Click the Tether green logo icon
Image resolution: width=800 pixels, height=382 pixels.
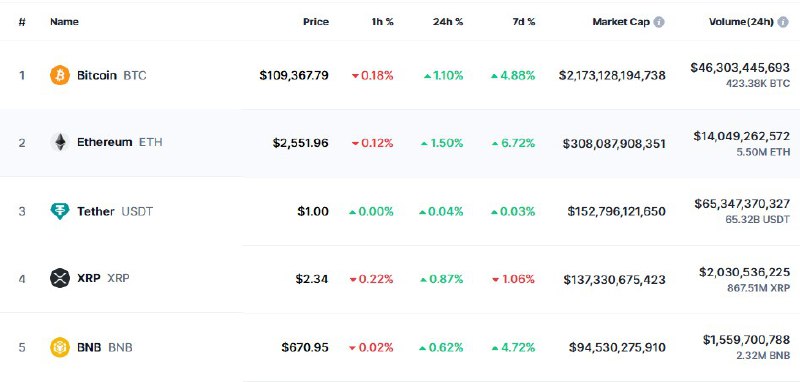[60, 211]
